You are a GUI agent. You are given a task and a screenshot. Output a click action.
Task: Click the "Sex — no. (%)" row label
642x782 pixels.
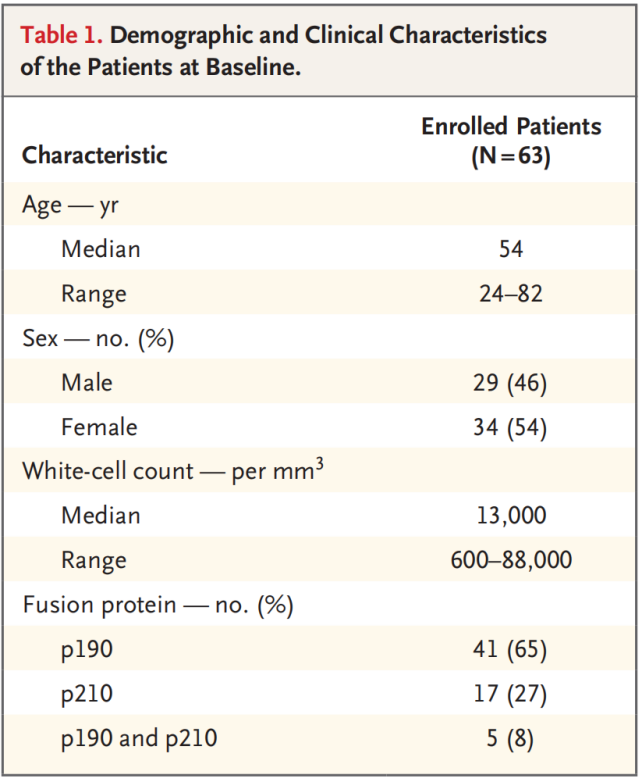click(x=98, y=338)
